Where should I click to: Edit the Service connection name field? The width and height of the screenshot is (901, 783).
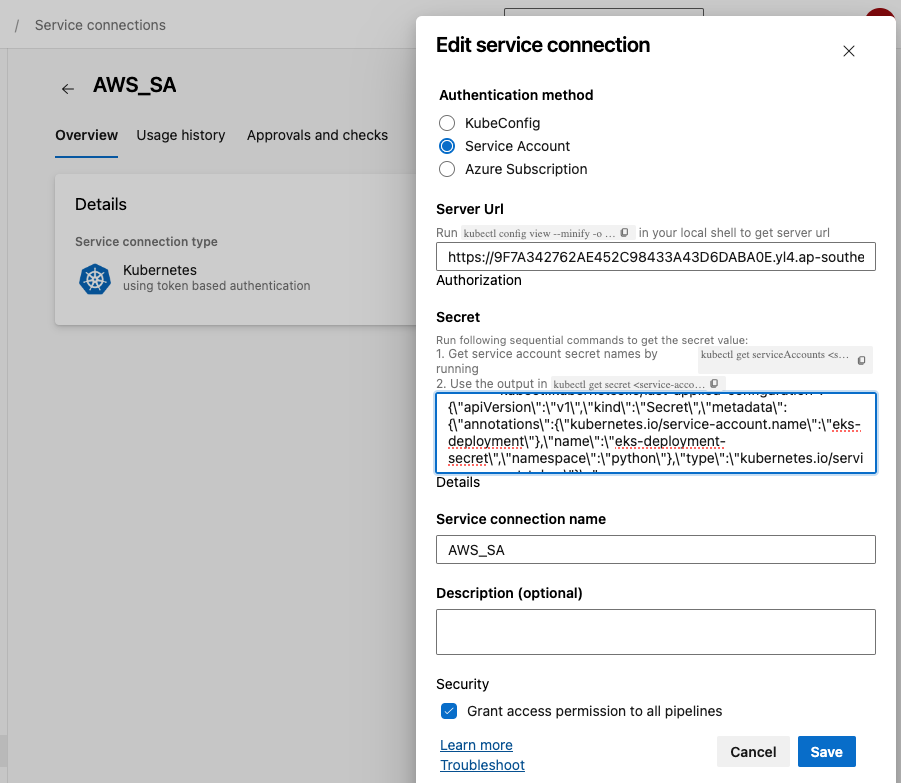[x=656, y=550]
